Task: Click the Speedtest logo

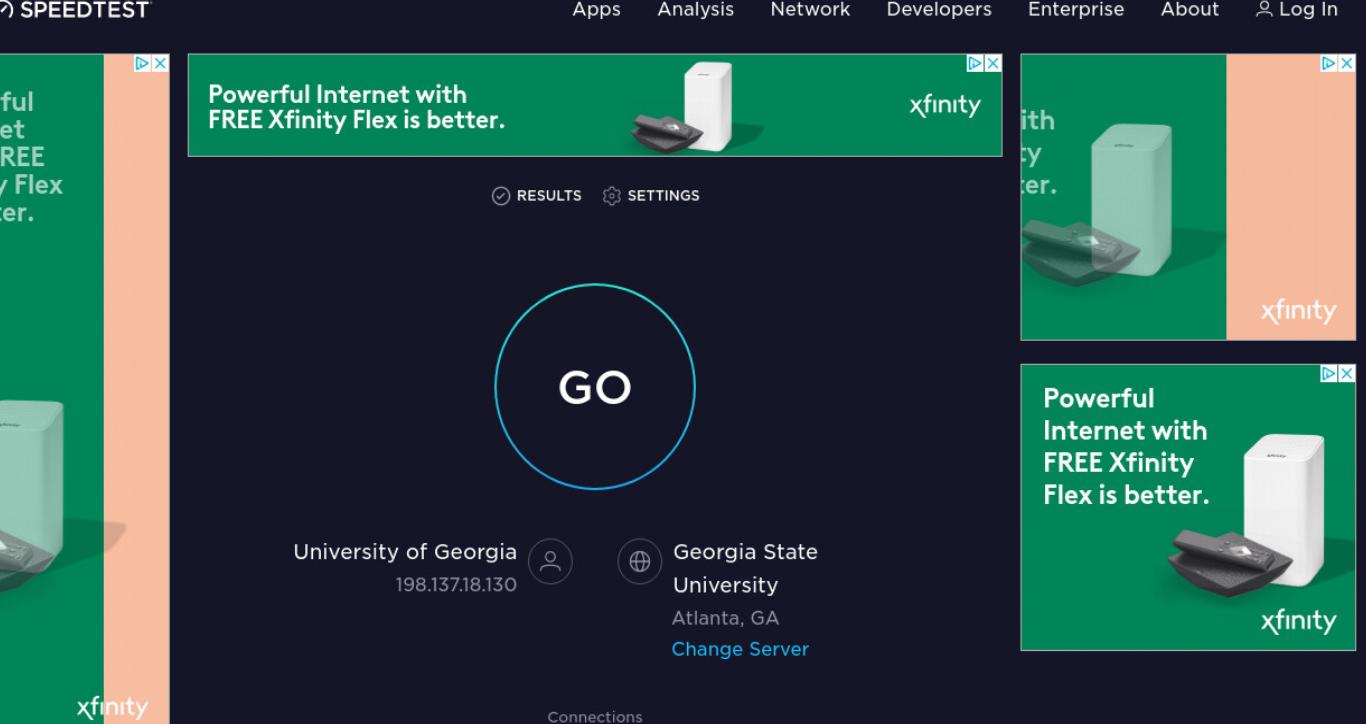Action: (74, 10)
